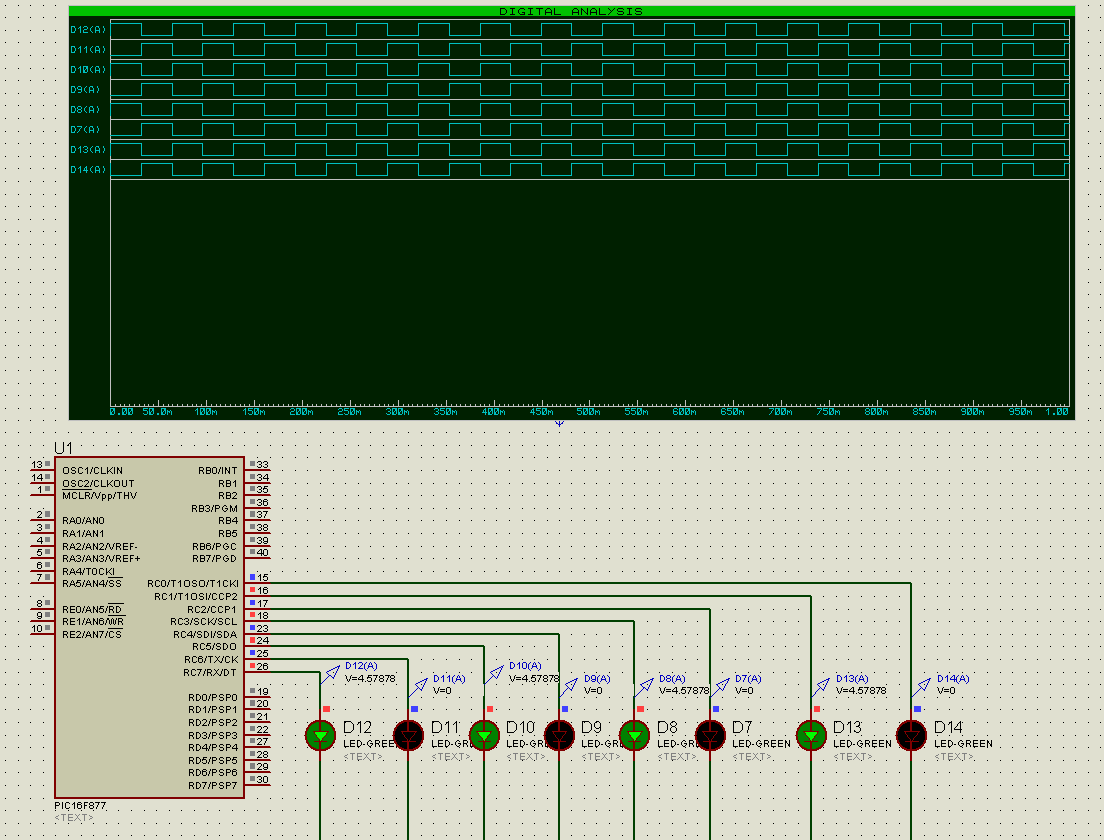Select the D13 LED component symbol
This screenshot has width=1104, height=840.
(811, 735)
